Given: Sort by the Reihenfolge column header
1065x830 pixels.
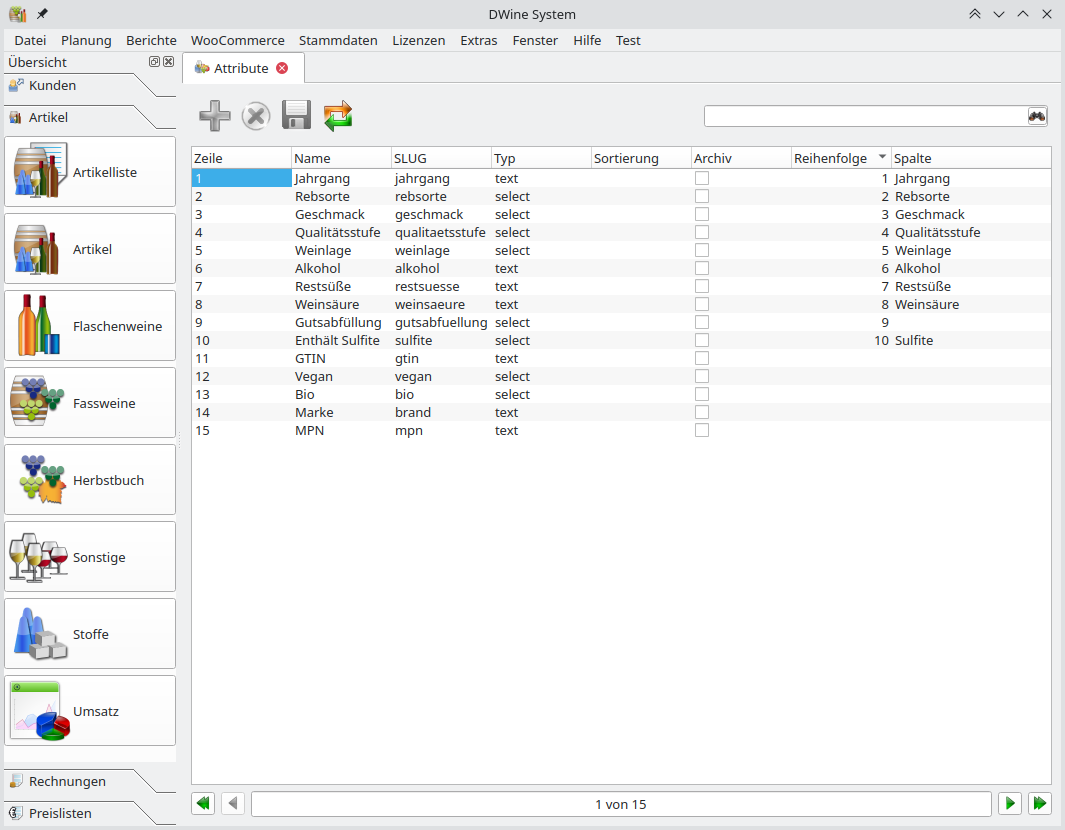Looking at the screenshot, I should (x=841, y=158).
